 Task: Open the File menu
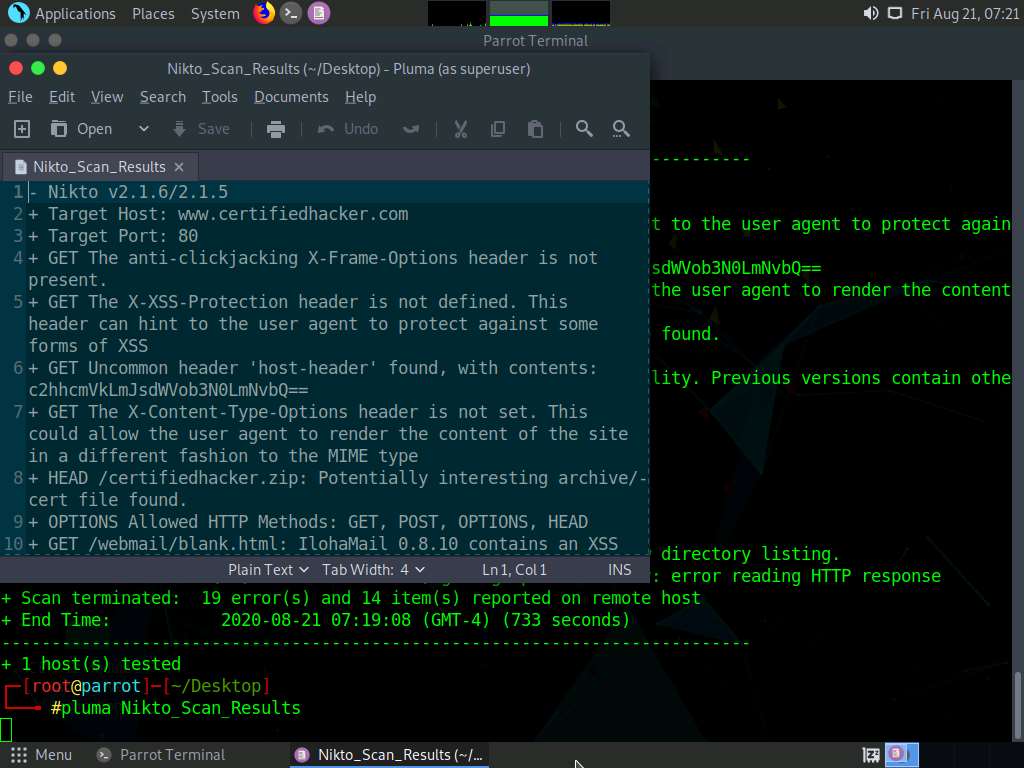(x=20, y=97)
